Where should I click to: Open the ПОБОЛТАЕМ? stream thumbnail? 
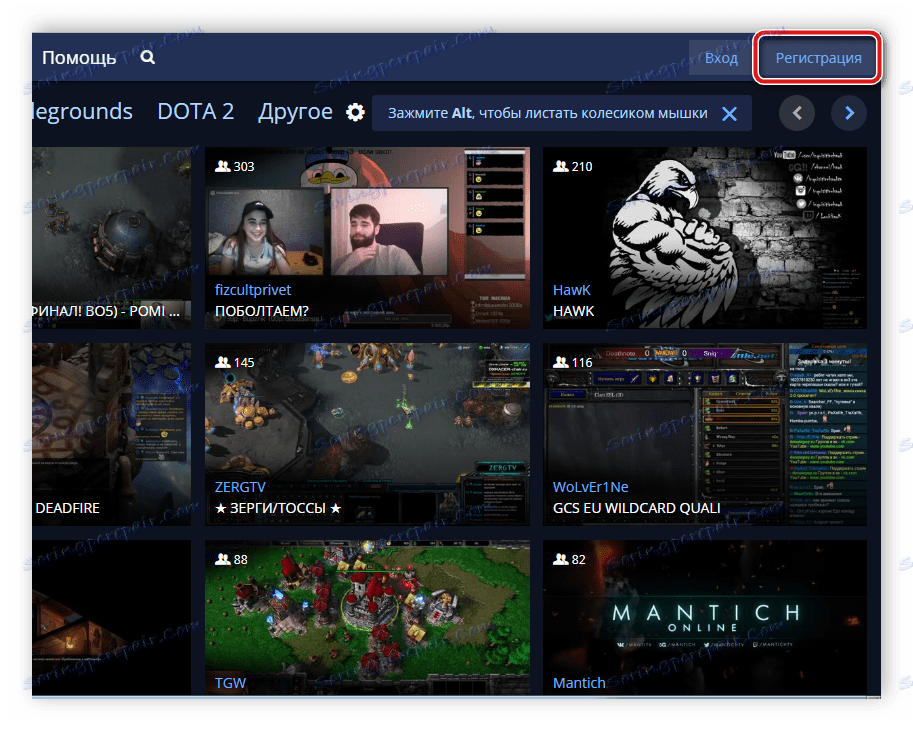point(367,238)
